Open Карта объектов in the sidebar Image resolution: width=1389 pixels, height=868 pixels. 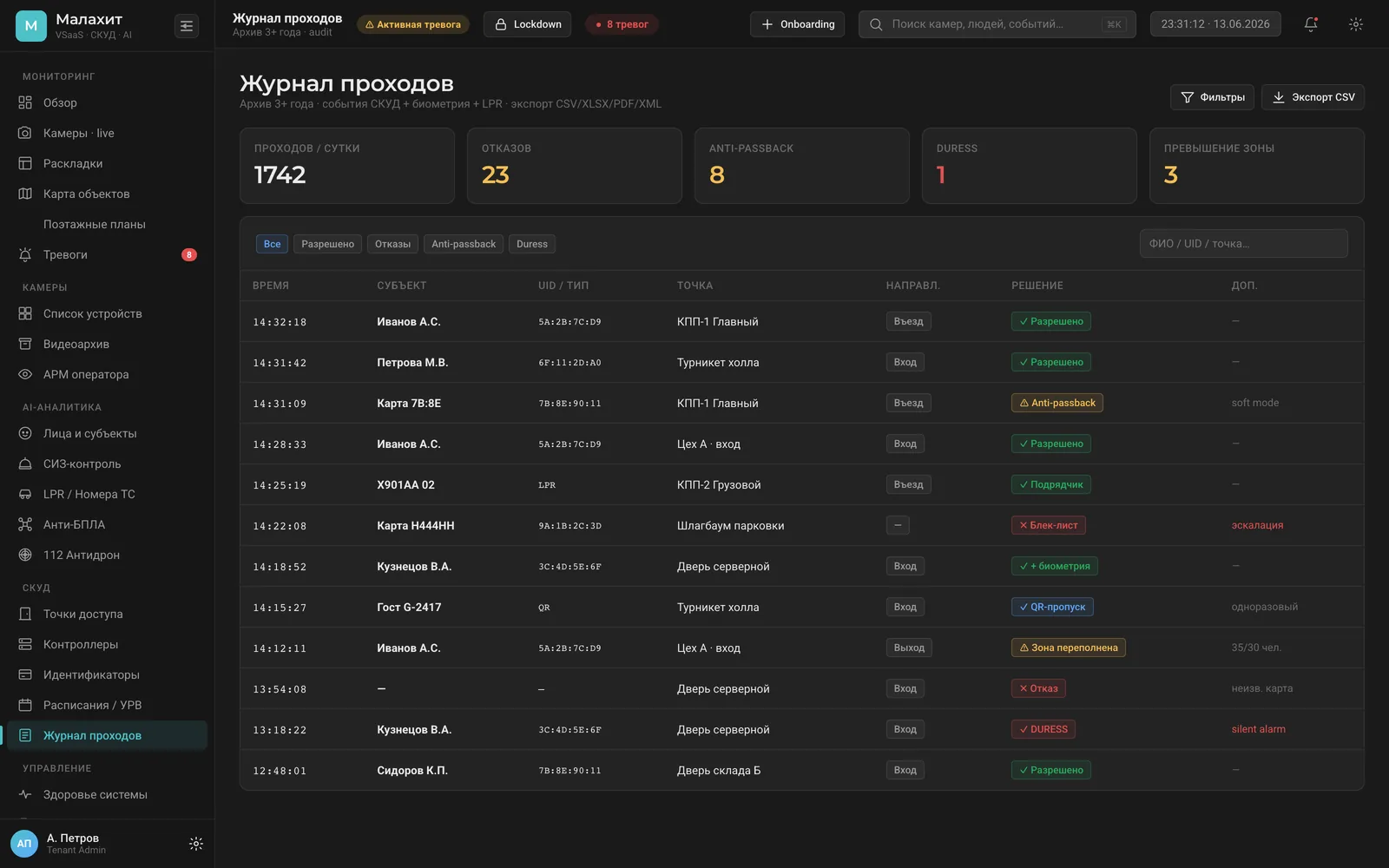[107, 194]
